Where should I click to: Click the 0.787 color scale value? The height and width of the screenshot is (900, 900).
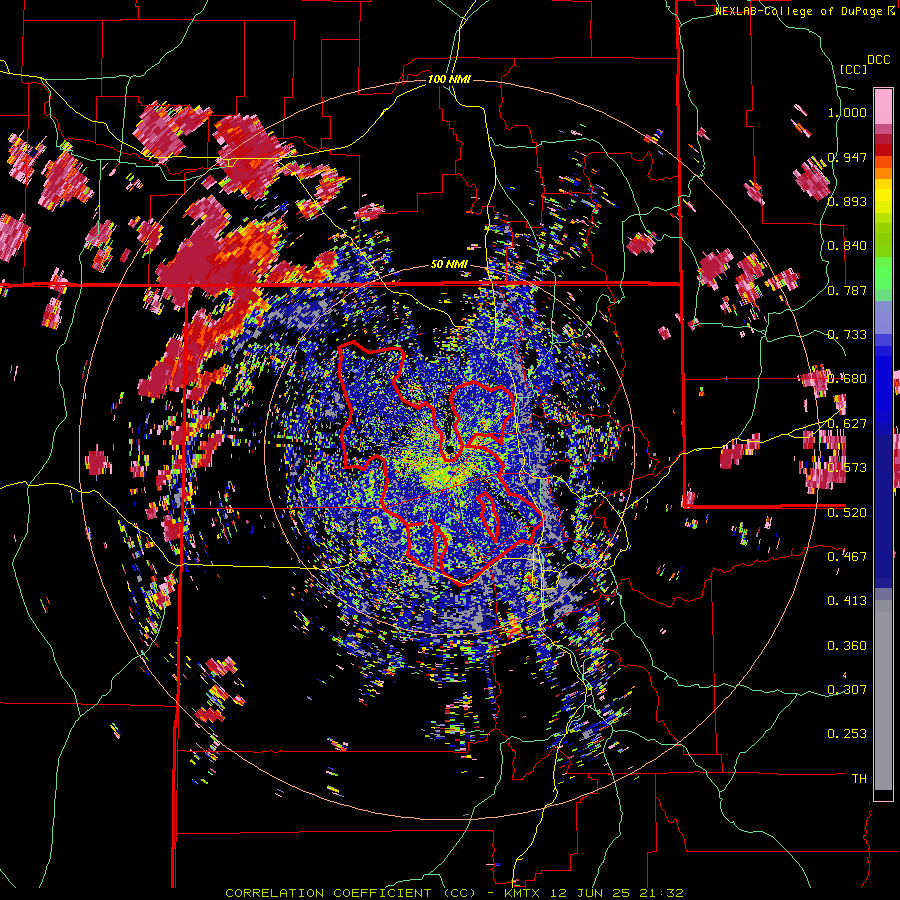click(847, 290)
